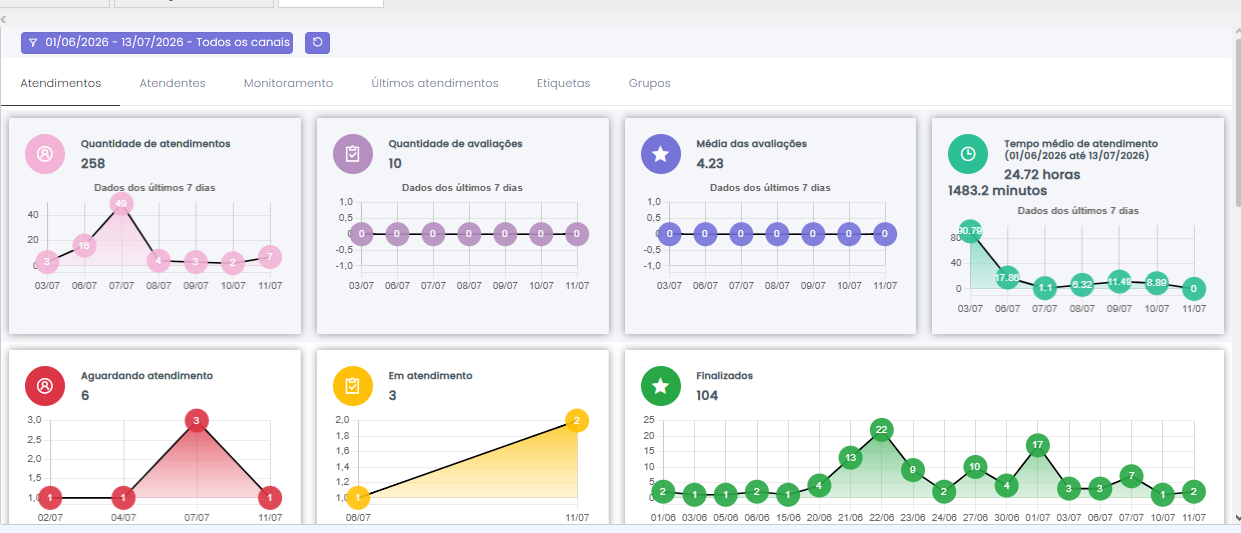Click the purple Quantidade de avaliações icon
Image resolution: width=1241 pixels, height=533 pixels.
point(353,154)
